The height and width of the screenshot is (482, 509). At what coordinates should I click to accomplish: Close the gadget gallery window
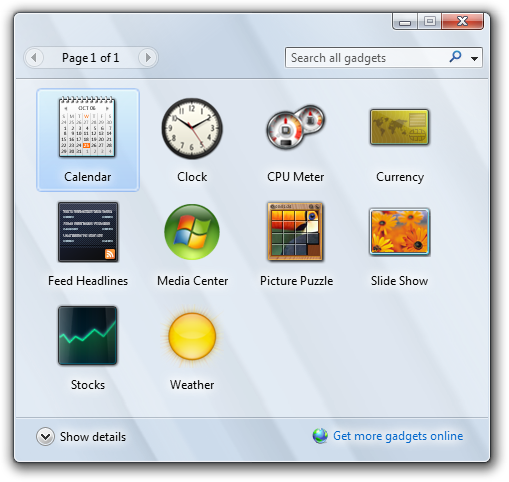[462, 21]
